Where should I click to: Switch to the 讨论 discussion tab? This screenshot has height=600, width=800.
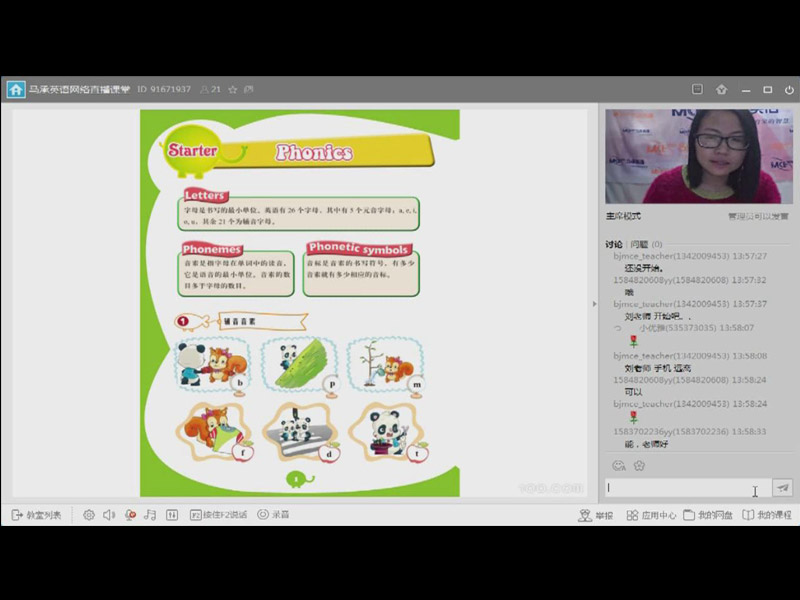pos(613,244)
